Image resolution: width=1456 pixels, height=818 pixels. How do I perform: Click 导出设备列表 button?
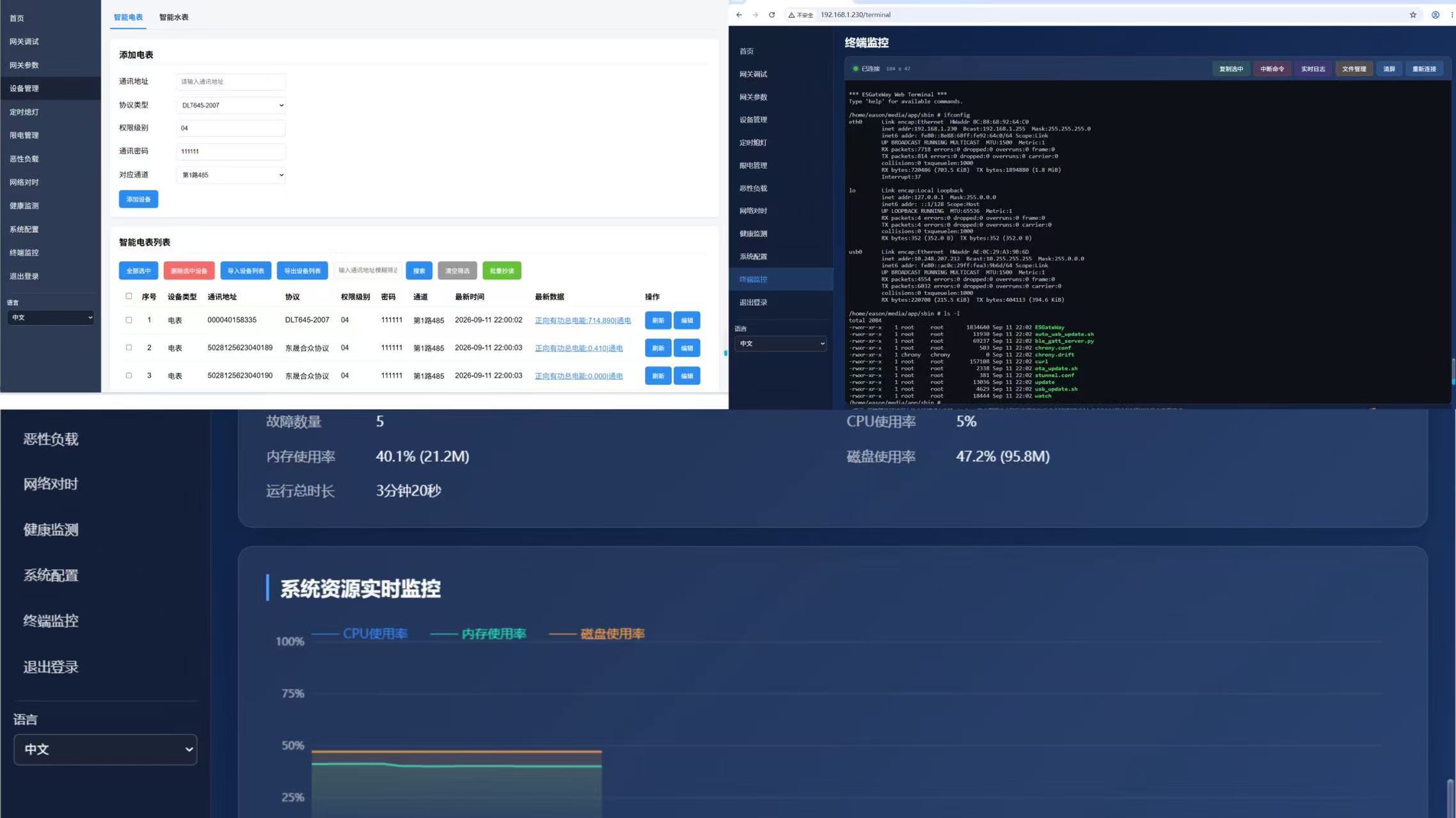pyautogui.click(x=302, y=271)
